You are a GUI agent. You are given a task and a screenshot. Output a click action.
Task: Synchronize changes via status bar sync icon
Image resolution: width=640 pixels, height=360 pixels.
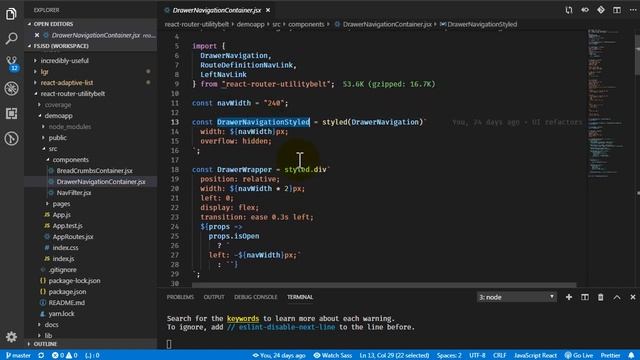point(41,356)
